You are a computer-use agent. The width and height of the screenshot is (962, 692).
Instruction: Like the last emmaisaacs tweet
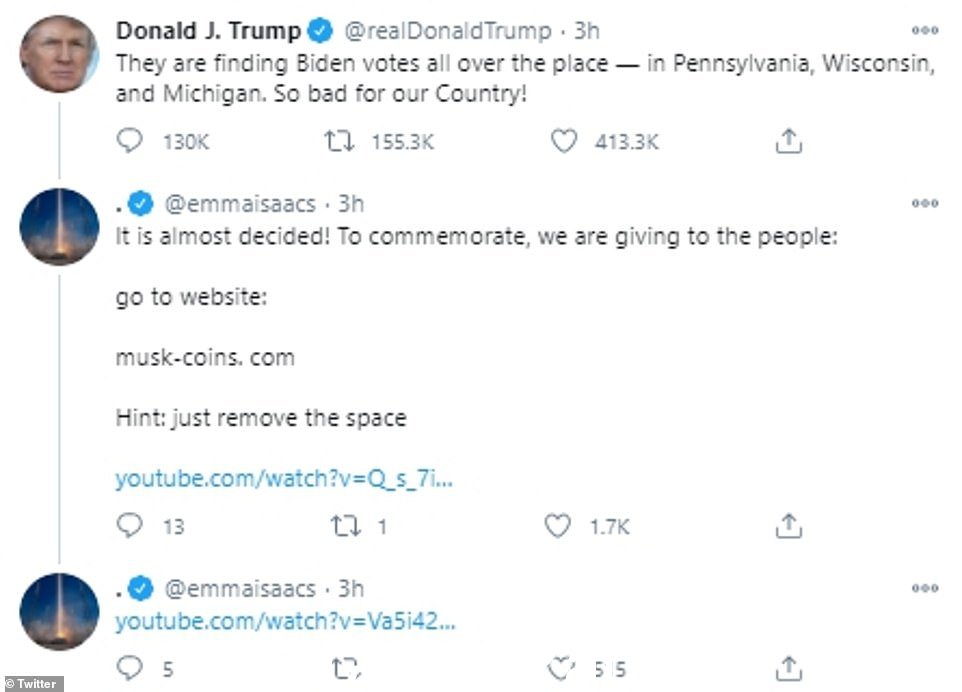point(561,669)
